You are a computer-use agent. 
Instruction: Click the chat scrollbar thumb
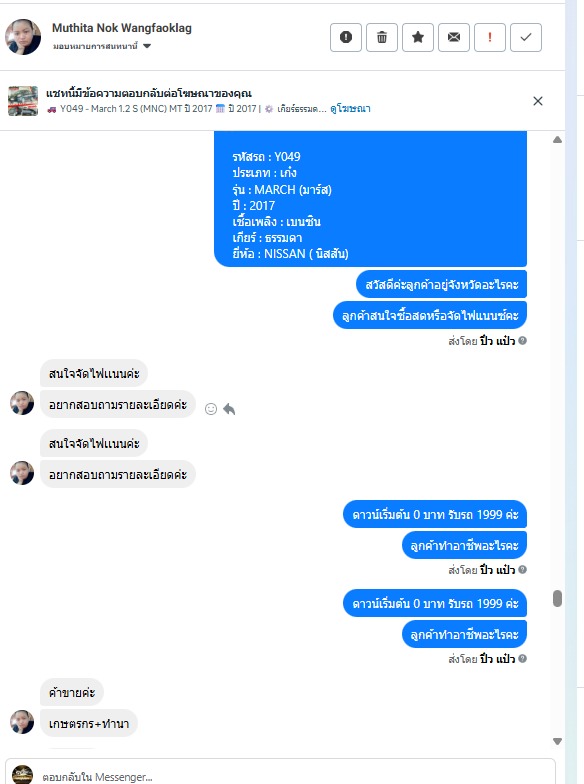pyautogui.click(x=558, y=598)
